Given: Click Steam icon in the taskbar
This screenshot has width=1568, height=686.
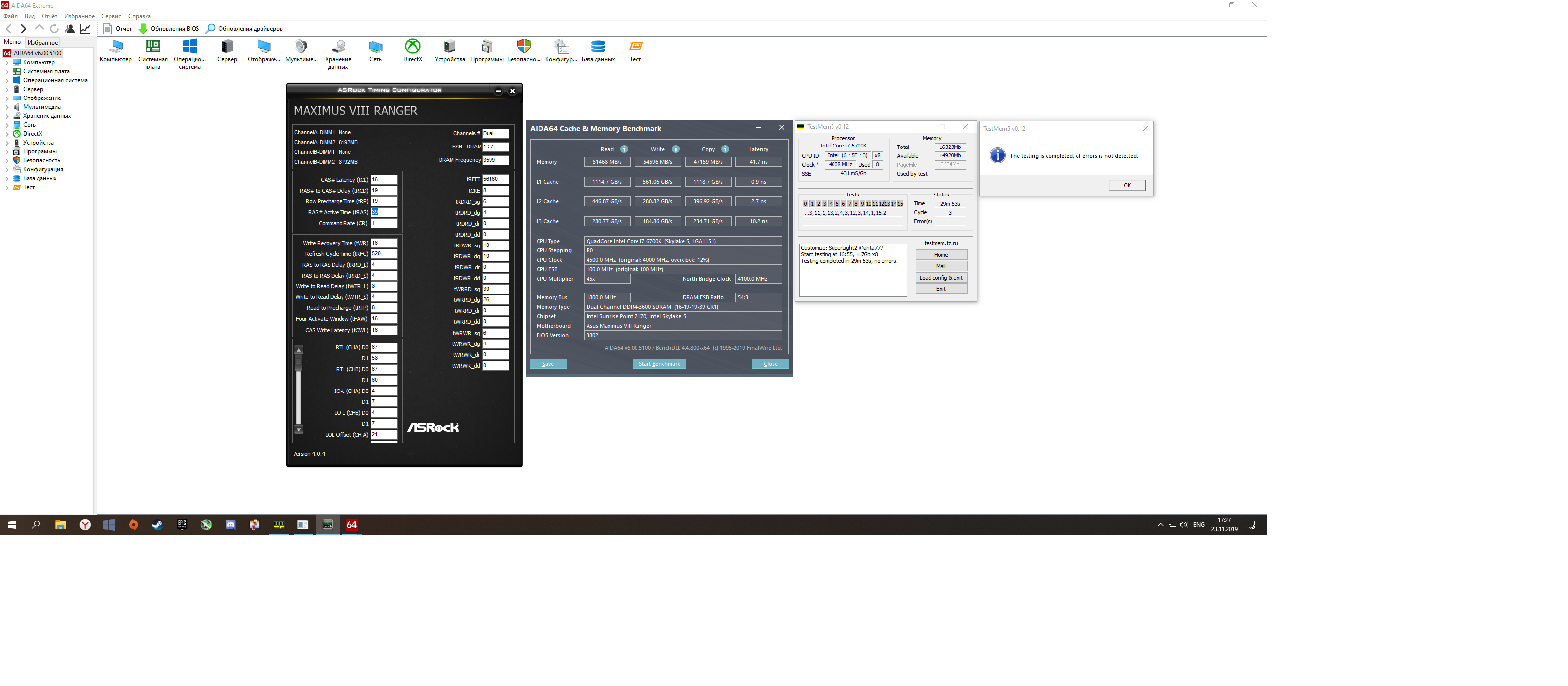Looking at the screenshot, I should (158, 525).
